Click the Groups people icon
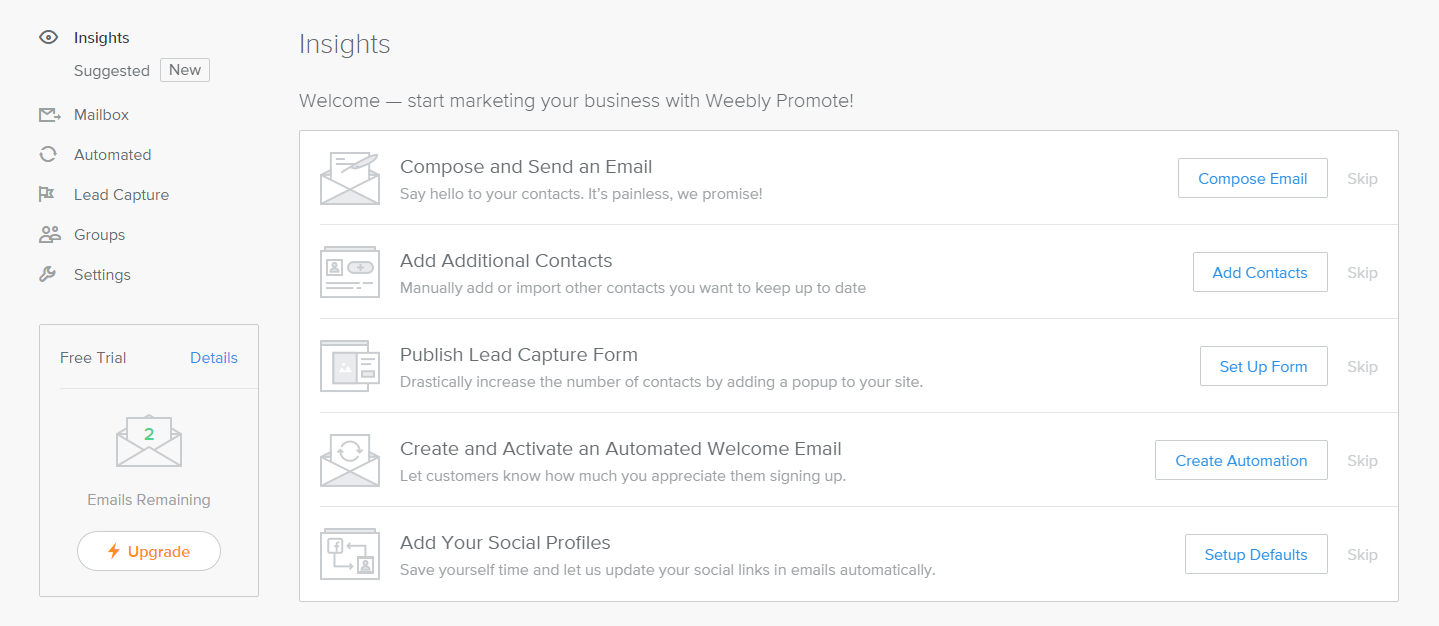Image resolution: width=1439 pixels, height=626 pixels. point(49,234)
